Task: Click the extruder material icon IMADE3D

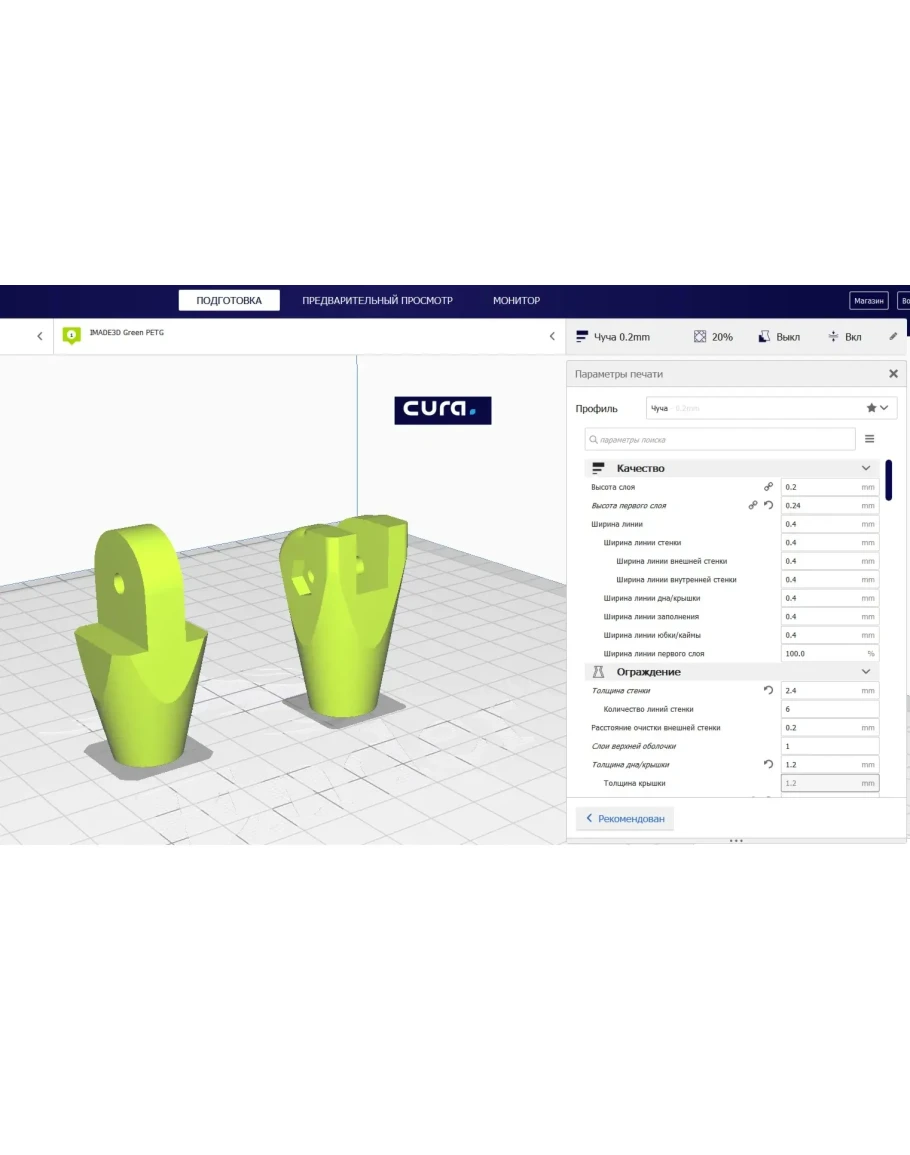Action: tap(71, 335)
